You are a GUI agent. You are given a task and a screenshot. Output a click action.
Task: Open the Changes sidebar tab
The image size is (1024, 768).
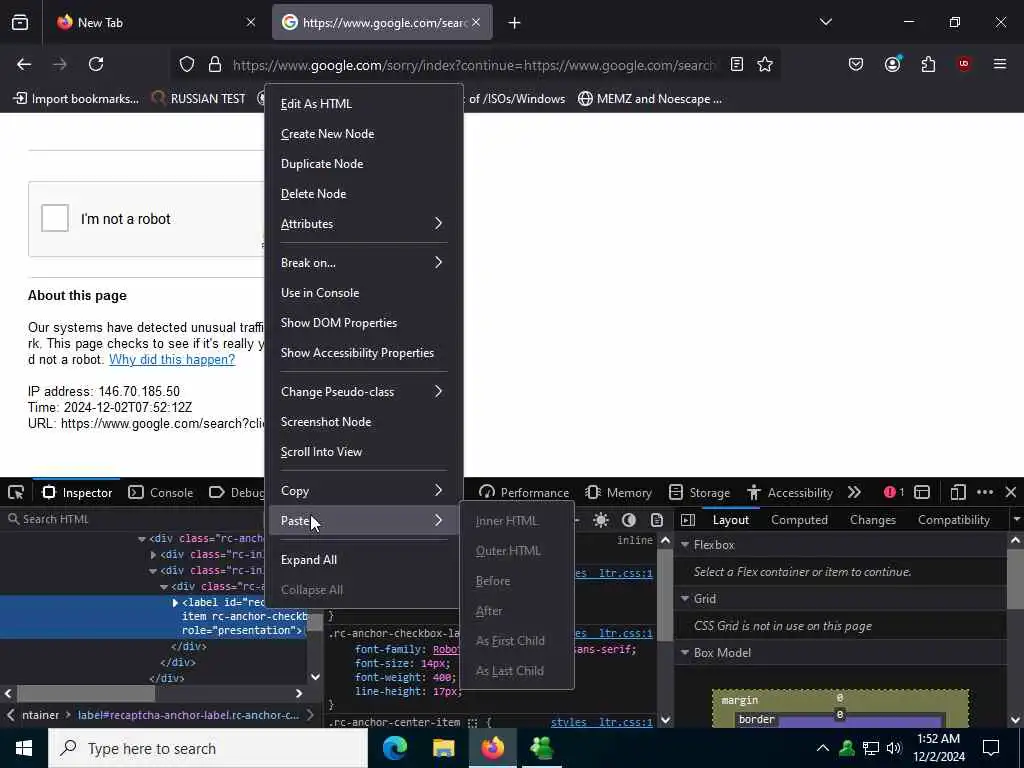(872, 520)
